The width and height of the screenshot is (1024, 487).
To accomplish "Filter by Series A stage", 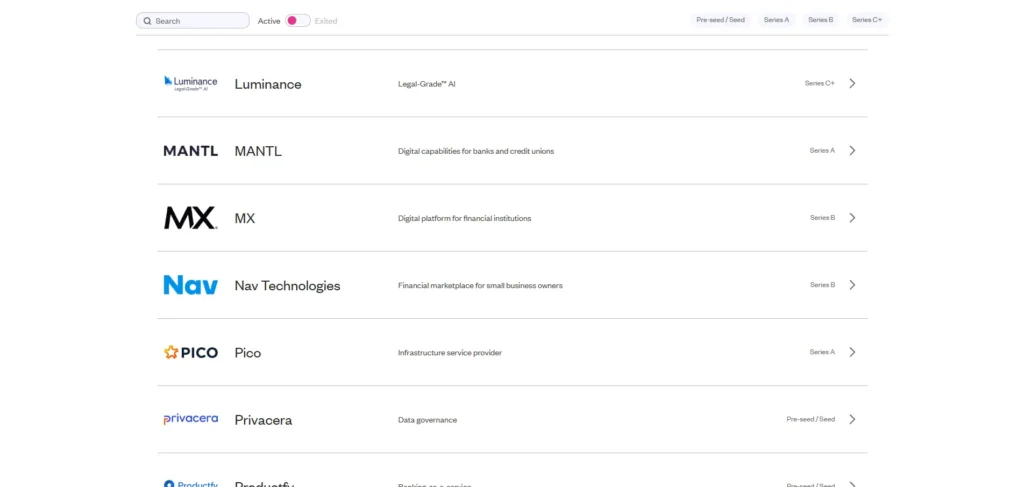I will click(x=776, y=20).
